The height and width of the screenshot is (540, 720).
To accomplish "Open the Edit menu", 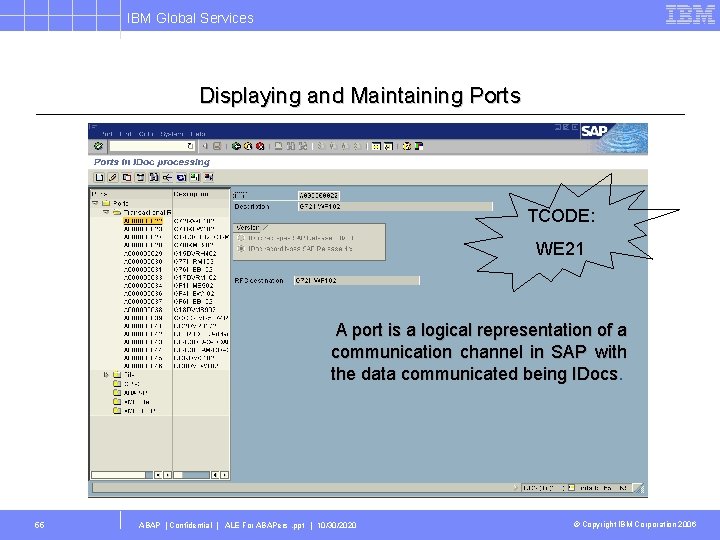I will (125, 134).
